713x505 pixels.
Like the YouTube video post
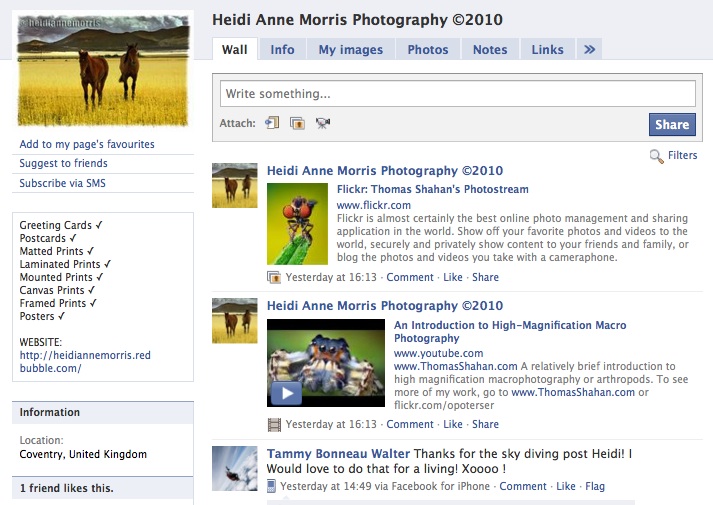pos(452,424)
